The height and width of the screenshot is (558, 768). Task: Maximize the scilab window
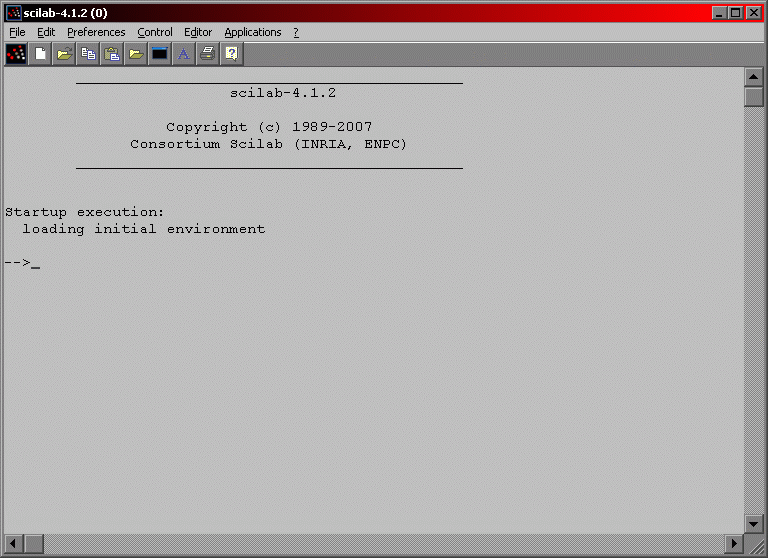pos(735,13)
